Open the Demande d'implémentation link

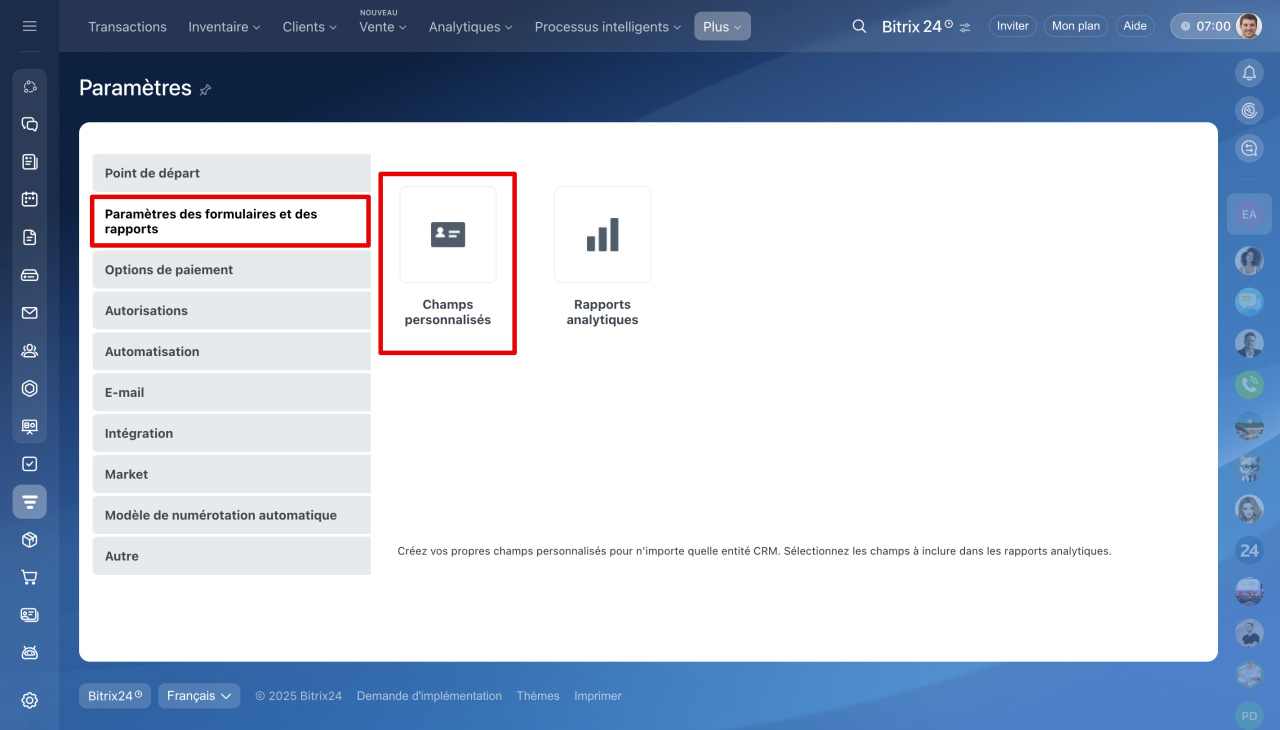click(x=429, y=696)
